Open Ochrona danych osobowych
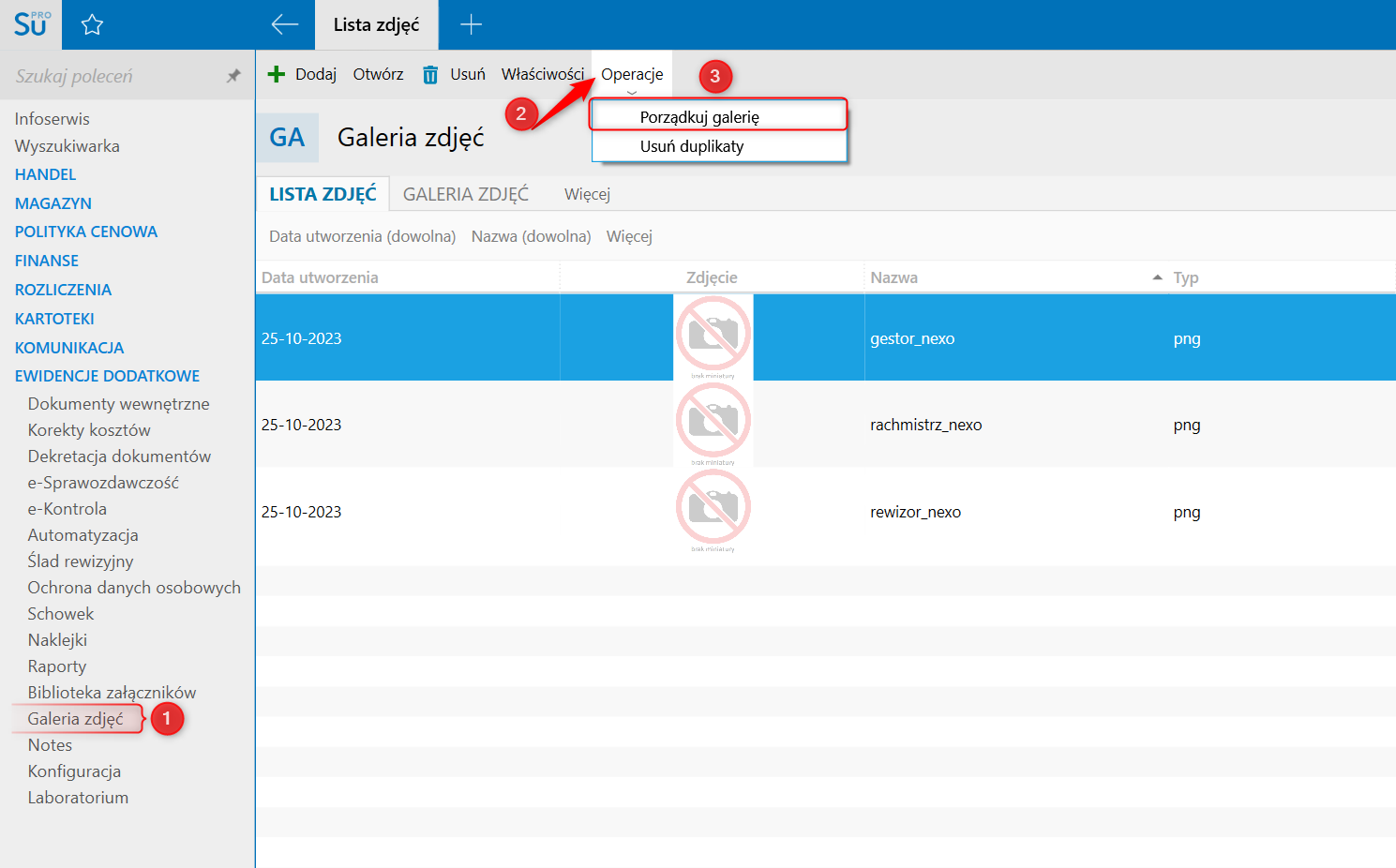 coord(134,588)
